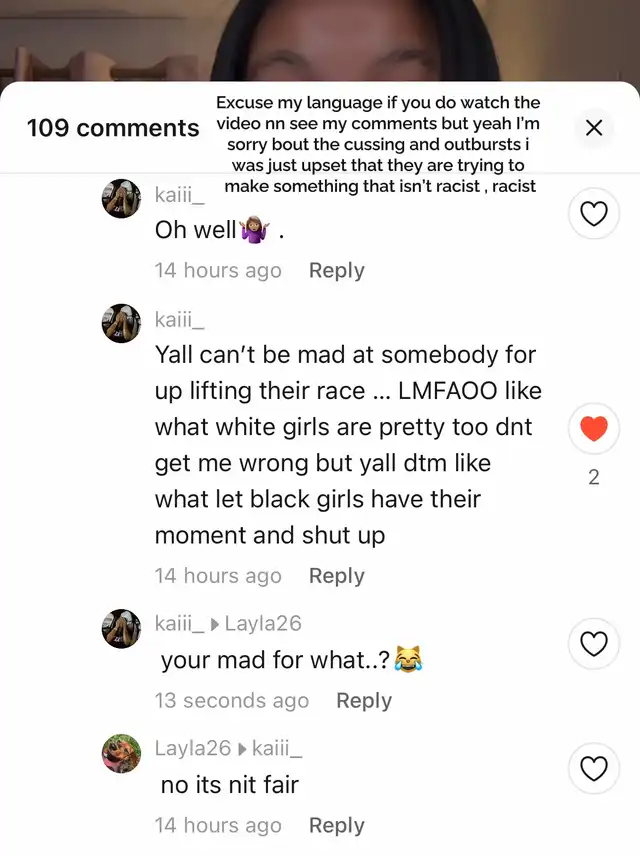Like the "your mad for what..?" comment
This screenshot has width=640, height=856.
coord(594,644)
